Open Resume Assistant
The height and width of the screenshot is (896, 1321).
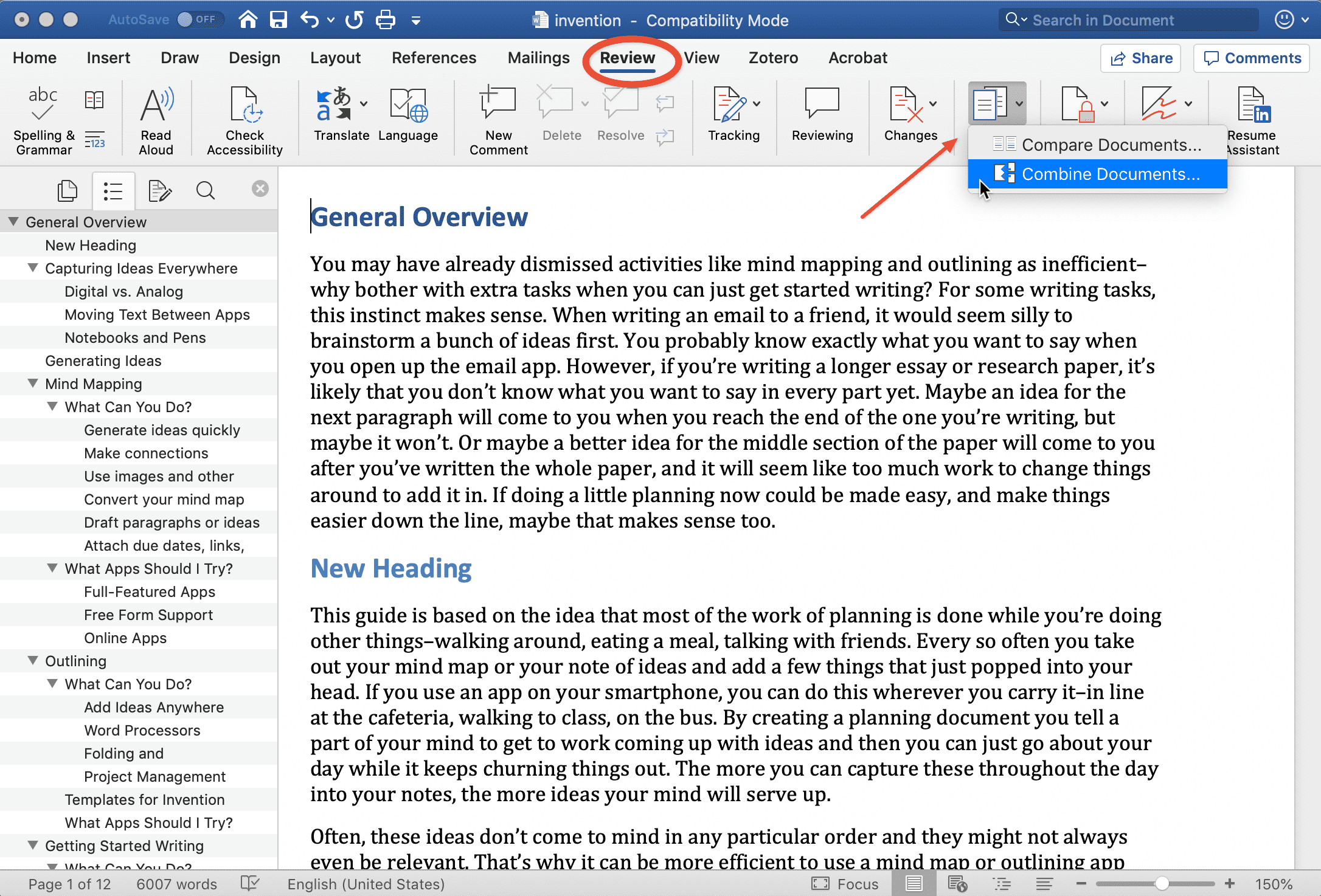click(x=1253, y=120)
